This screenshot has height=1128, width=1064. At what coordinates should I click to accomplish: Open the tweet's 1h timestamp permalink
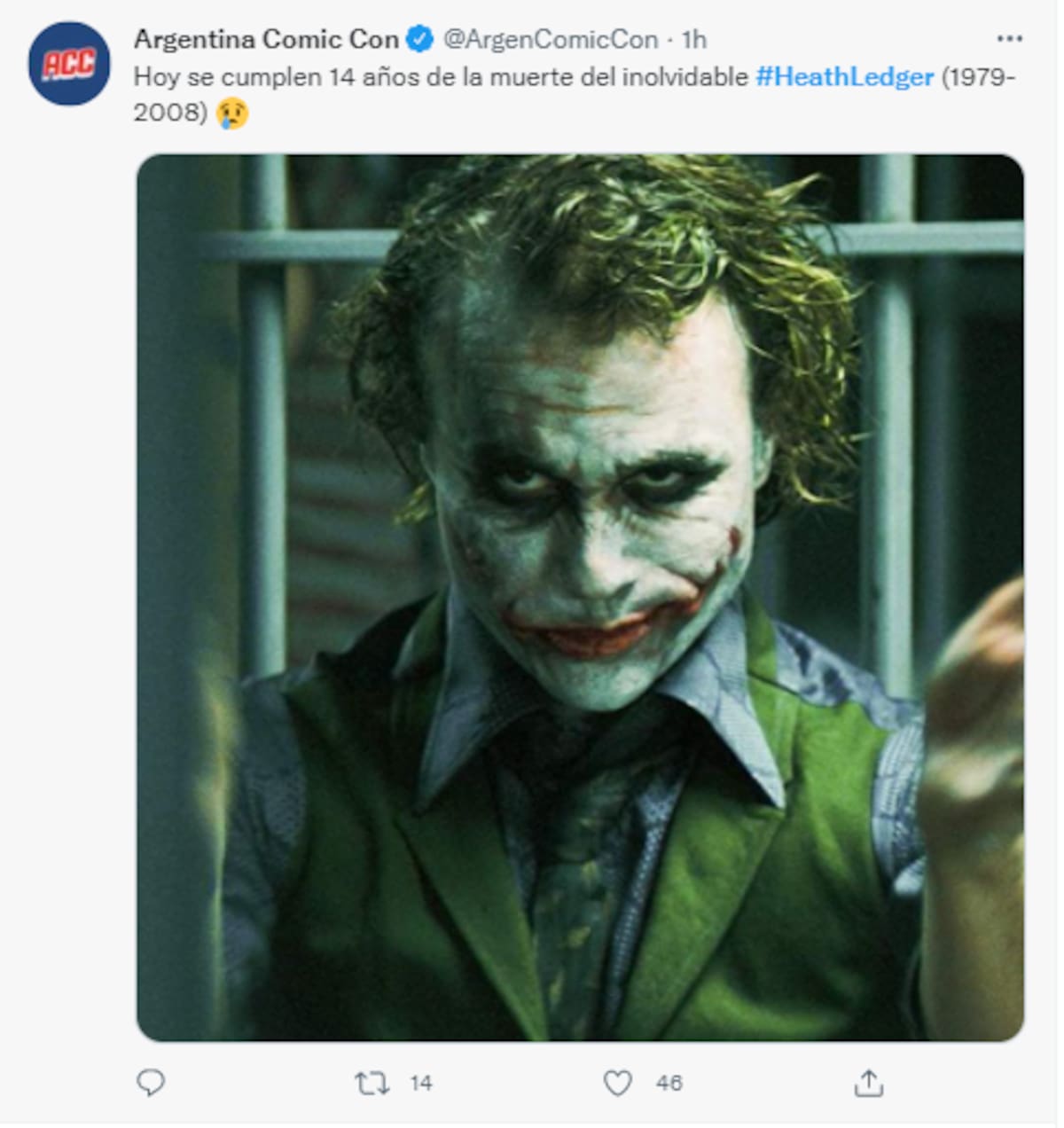694,40
